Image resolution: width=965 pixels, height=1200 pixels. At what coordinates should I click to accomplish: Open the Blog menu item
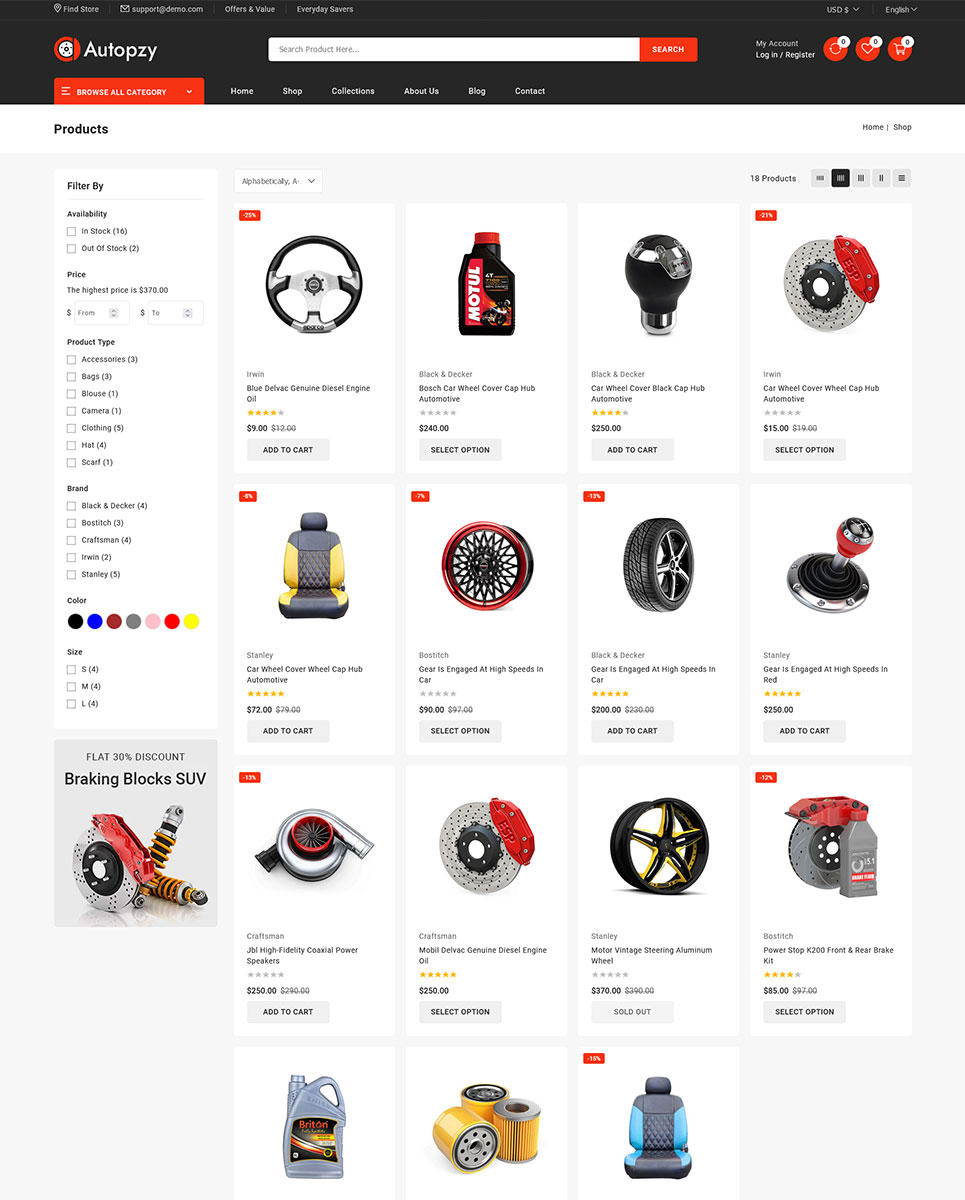(x=477, y=91)
